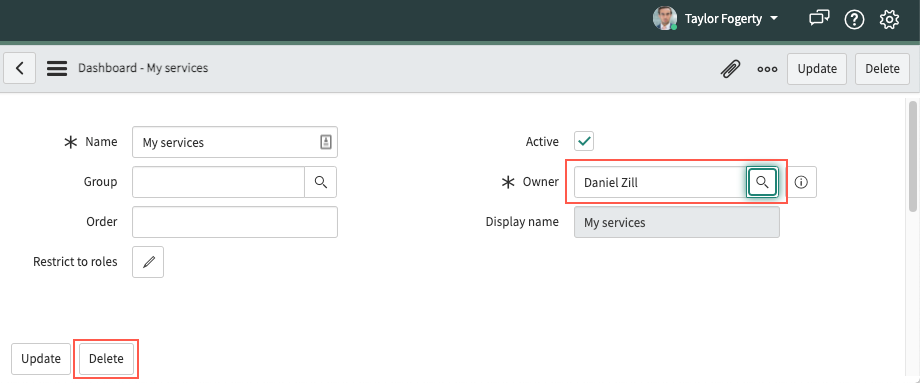Click the 'Active' field label
The height and width of the screenshot is (383, 920).
pos(542,141)
